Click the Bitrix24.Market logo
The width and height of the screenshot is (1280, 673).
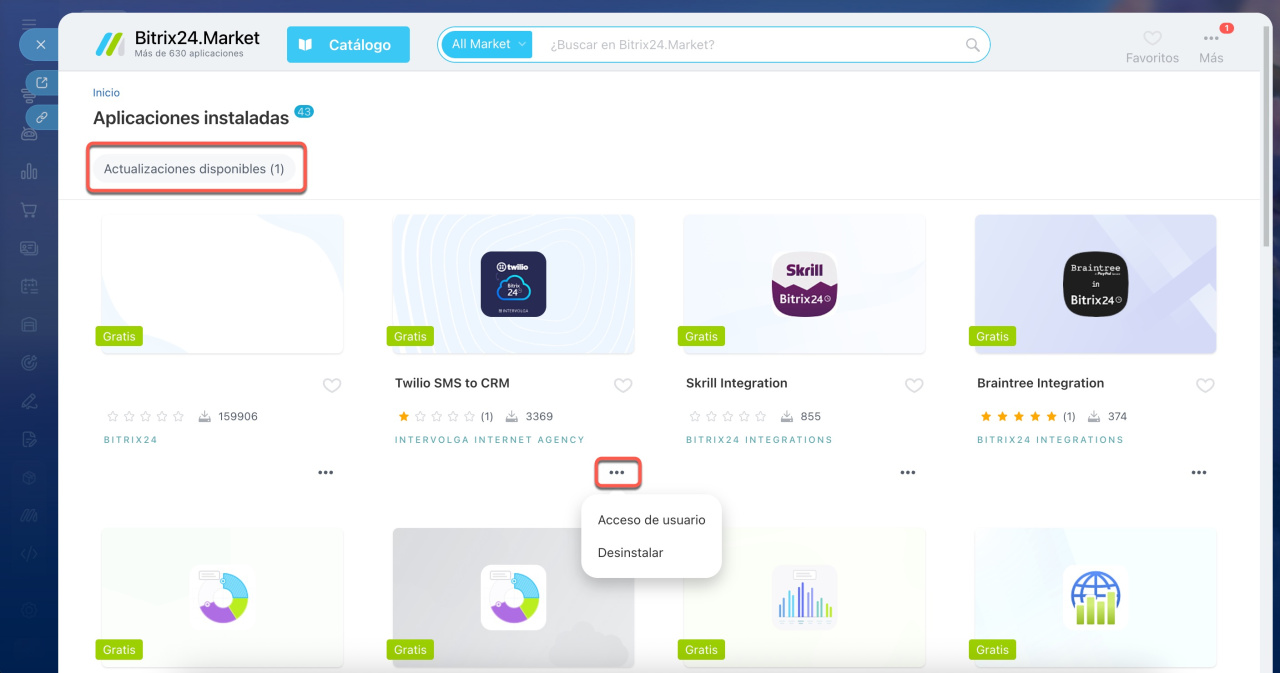coord(177,44)
